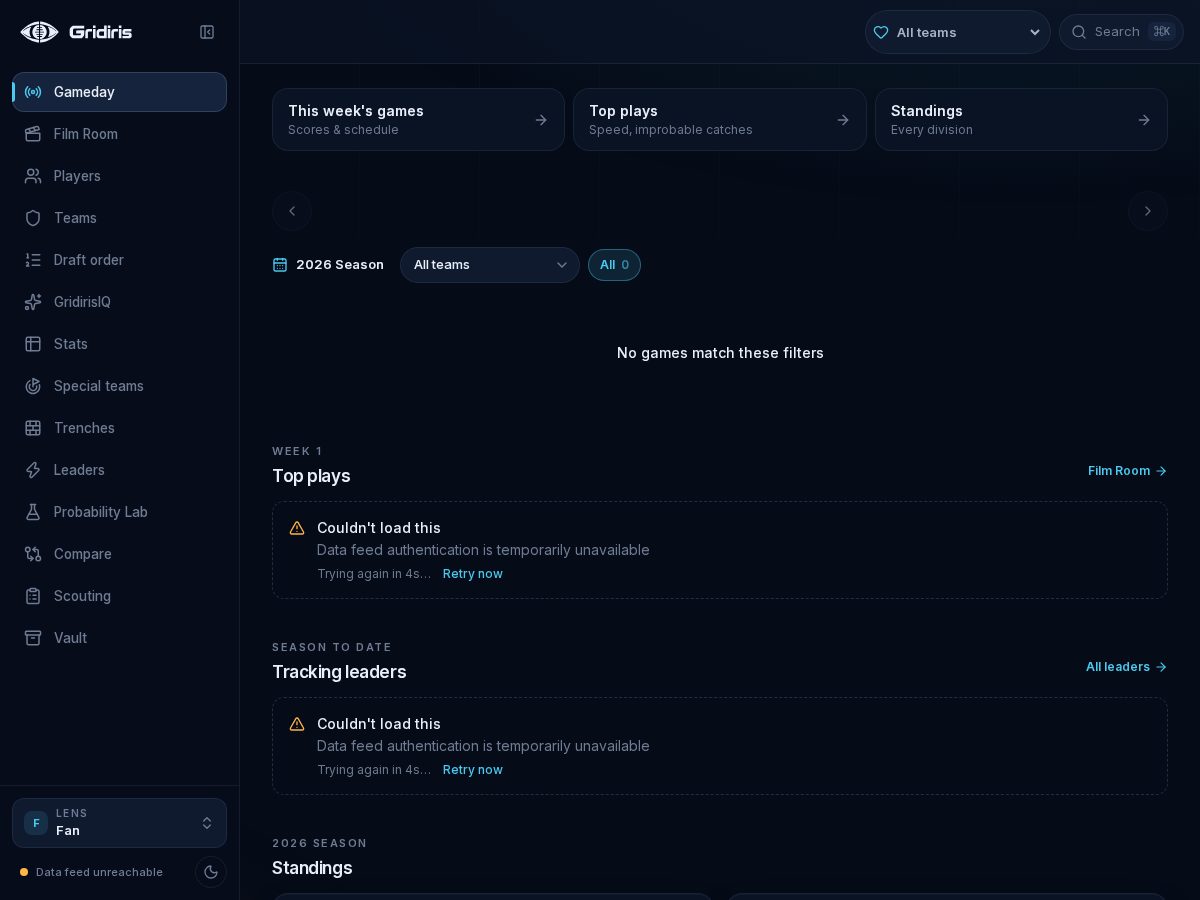Open the Gameday section in the sidebar
The image size is (1200, 900).
tap(120, 92)
